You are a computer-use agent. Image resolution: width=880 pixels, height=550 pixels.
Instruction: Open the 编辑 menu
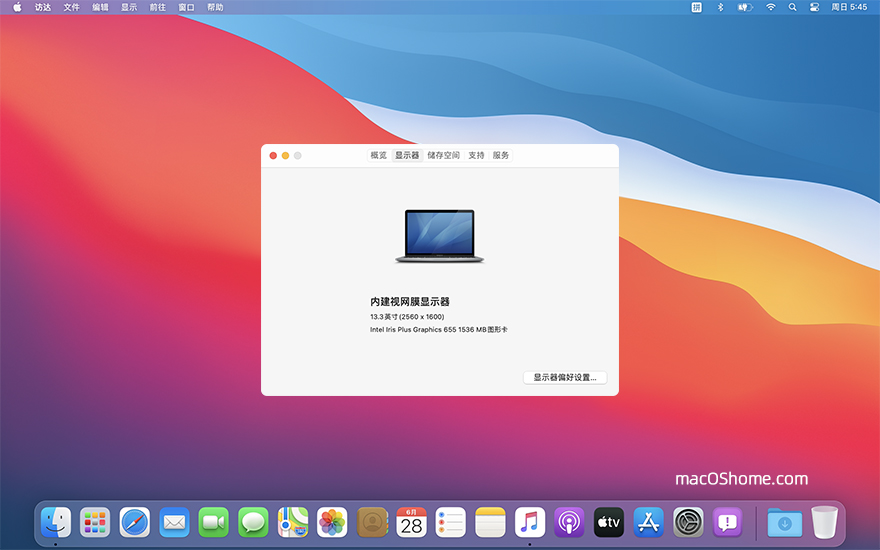click(x=100, y=7)
